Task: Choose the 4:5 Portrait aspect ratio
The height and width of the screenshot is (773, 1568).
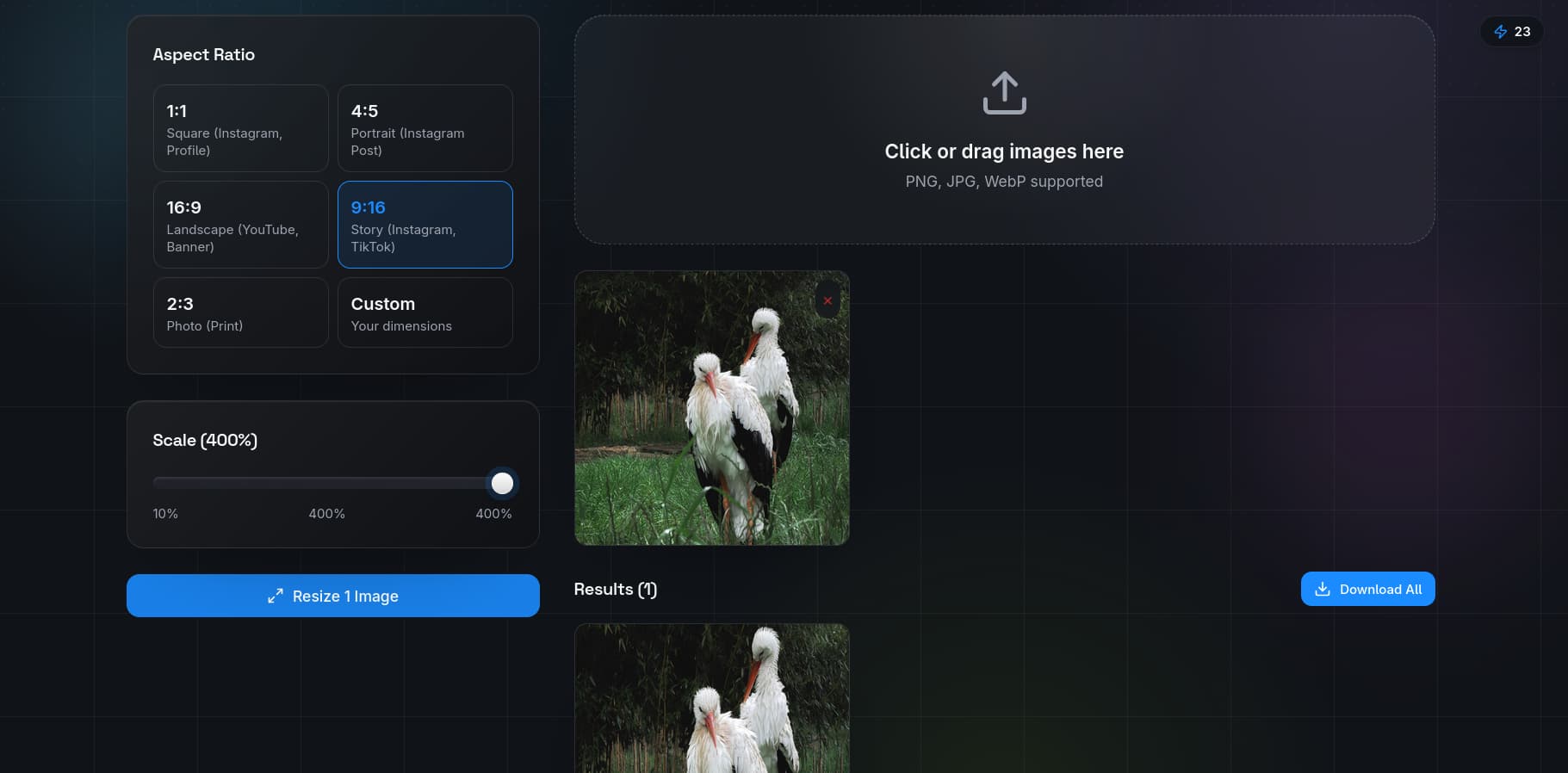Action: (x=425, y=128)
